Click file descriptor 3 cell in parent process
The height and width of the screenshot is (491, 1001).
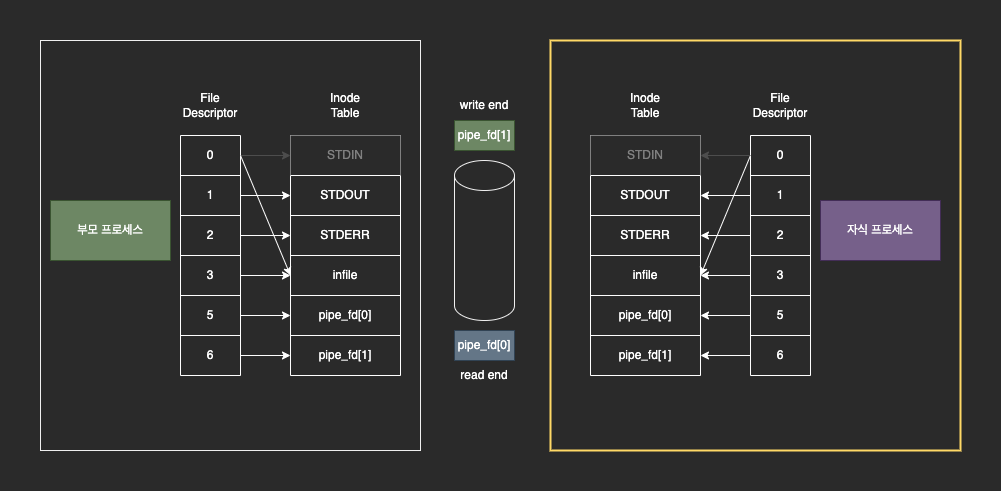click(x=210, y=275)
